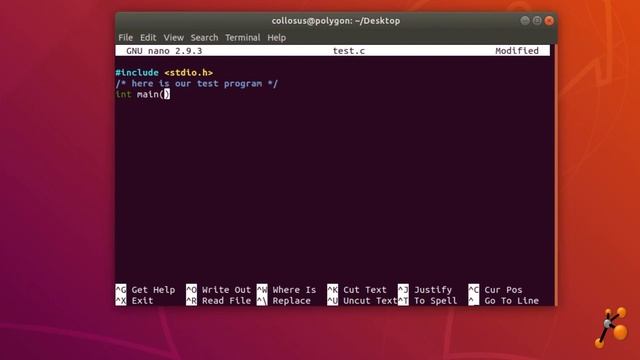The height and width of the screenshot is (360, 640).
Task: Click the Go To Line shortcut
Action: tap(504, 301)
